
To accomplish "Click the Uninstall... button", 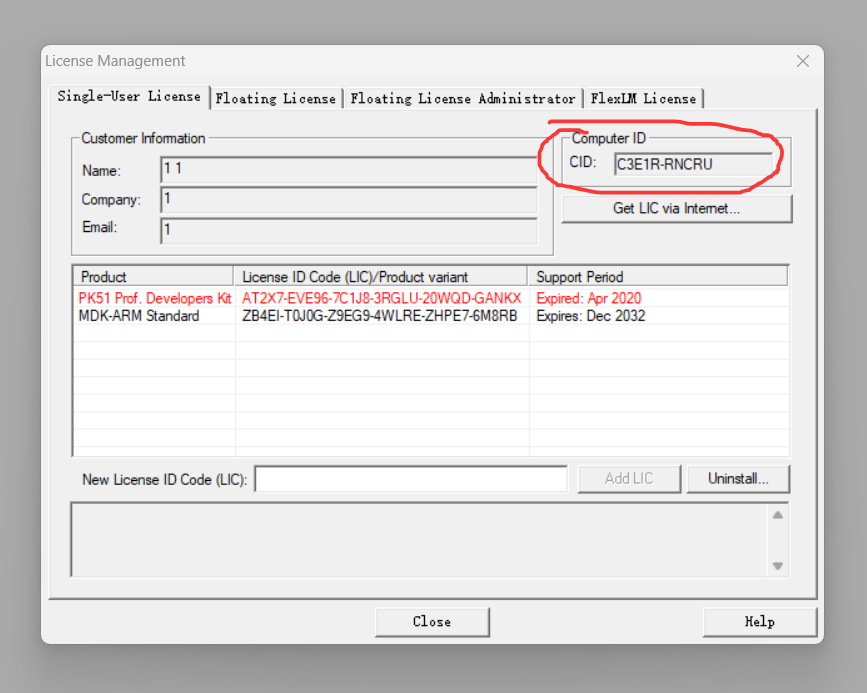I will pos(738,478).
